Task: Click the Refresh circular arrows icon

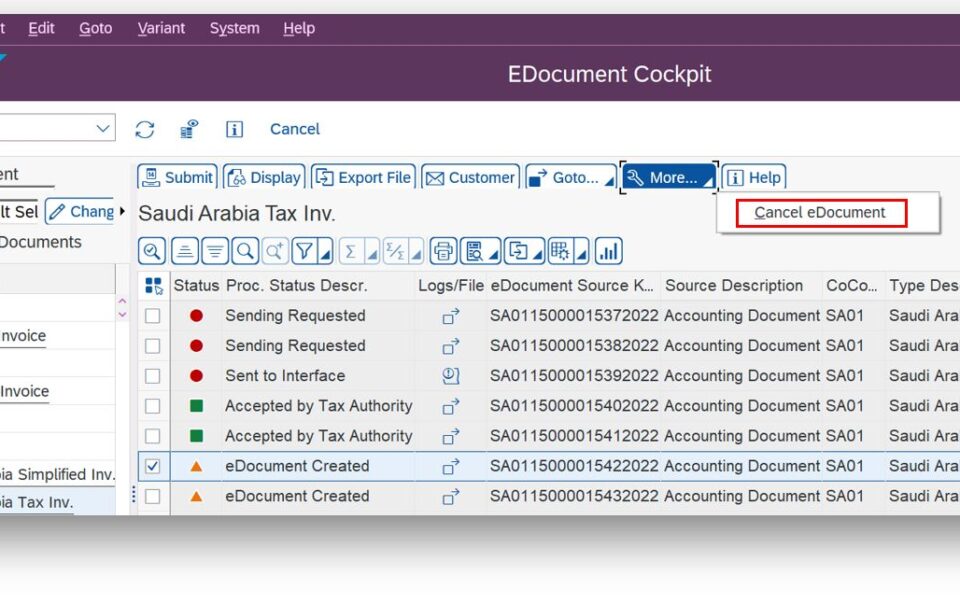Action: 144,129
